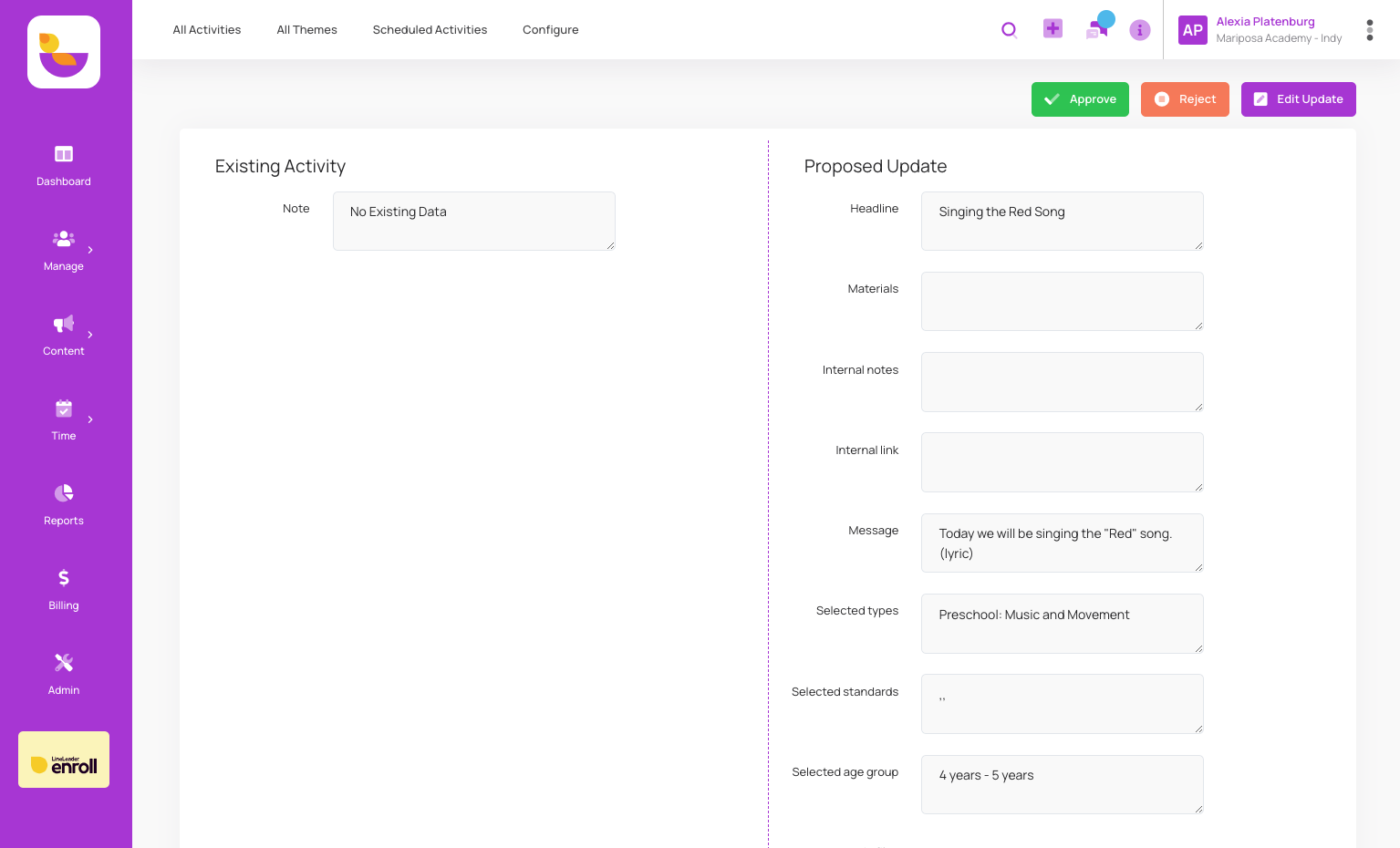Screen dimensions: 1400x848
Task: Open the All Themes tab
Action: click(x=306, y=29)
